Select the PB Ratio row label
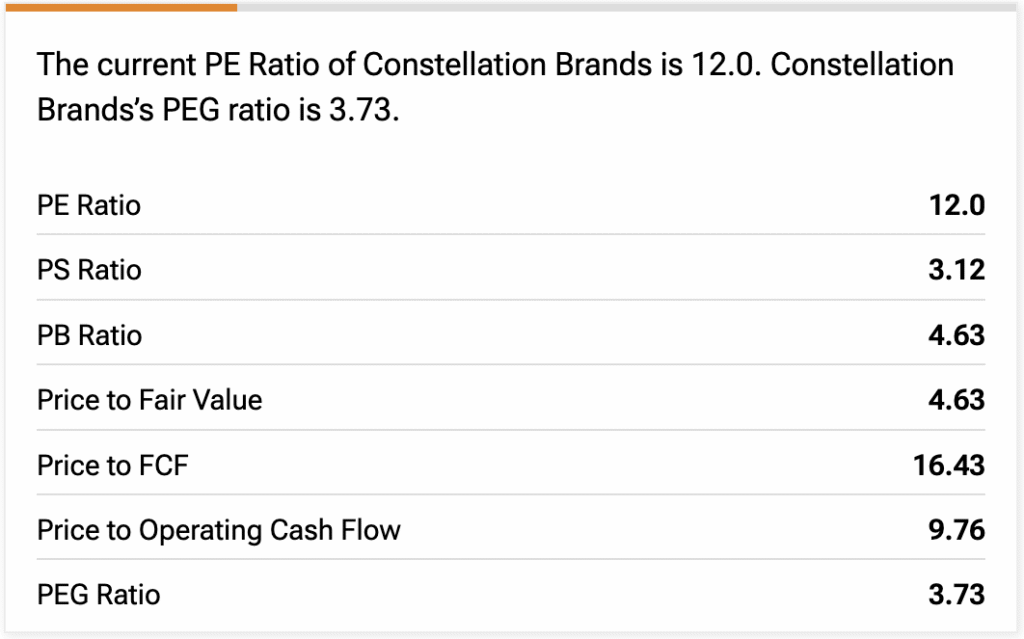 [89, 335]
